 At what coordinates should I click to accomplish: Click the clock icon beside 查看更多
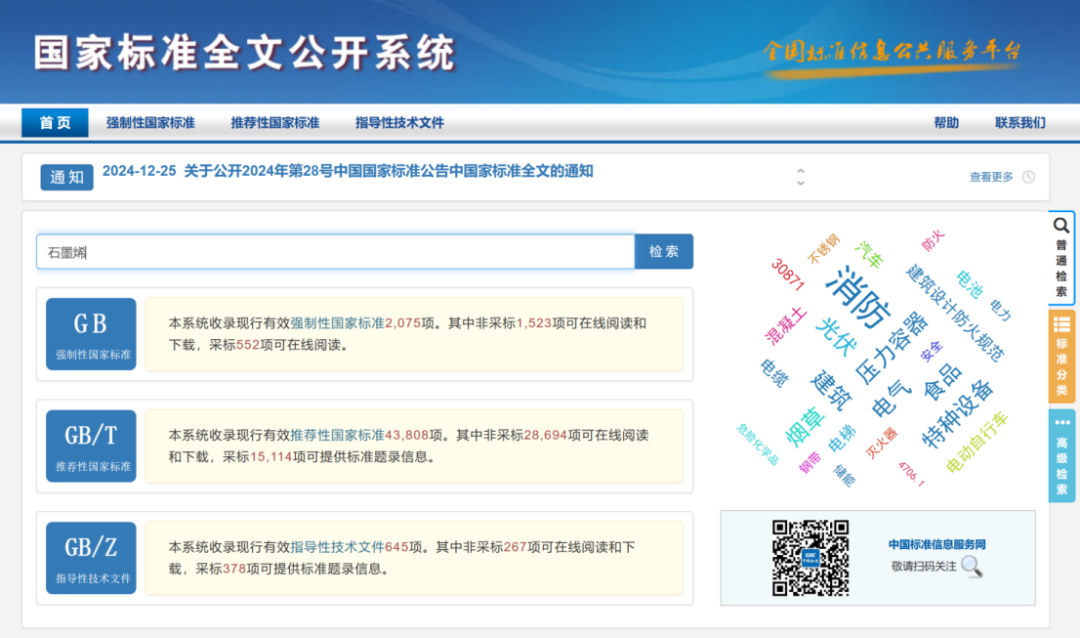click(1028, 177)
